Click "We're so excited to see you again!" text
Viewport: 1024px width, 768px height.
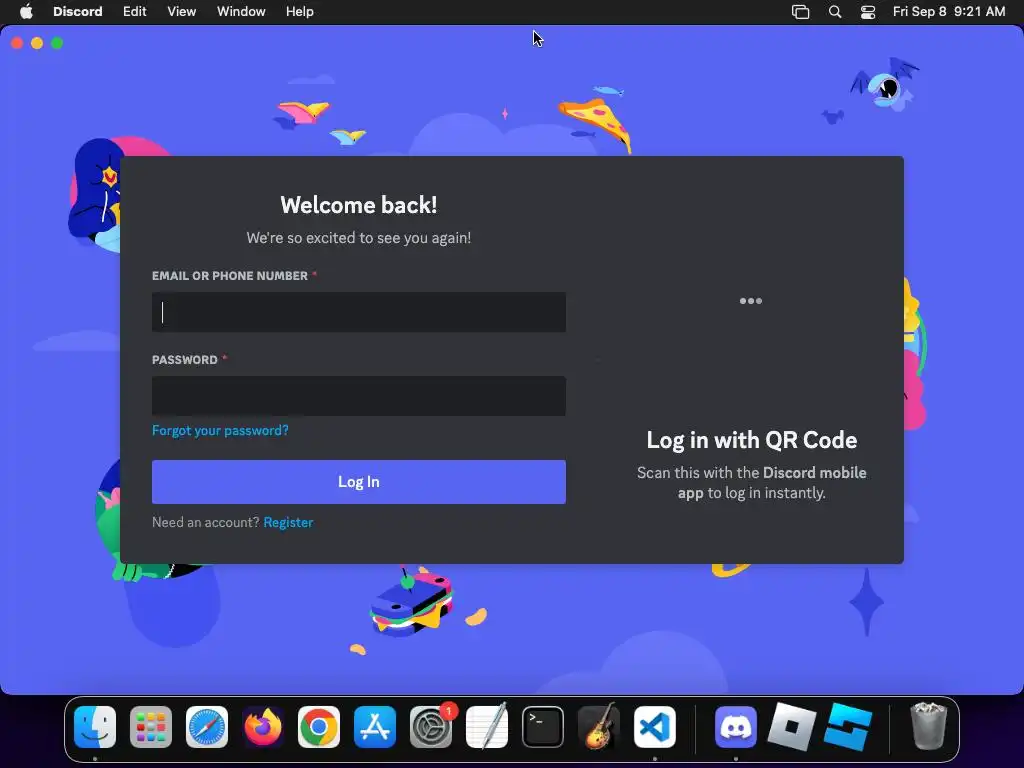[359, 238]
